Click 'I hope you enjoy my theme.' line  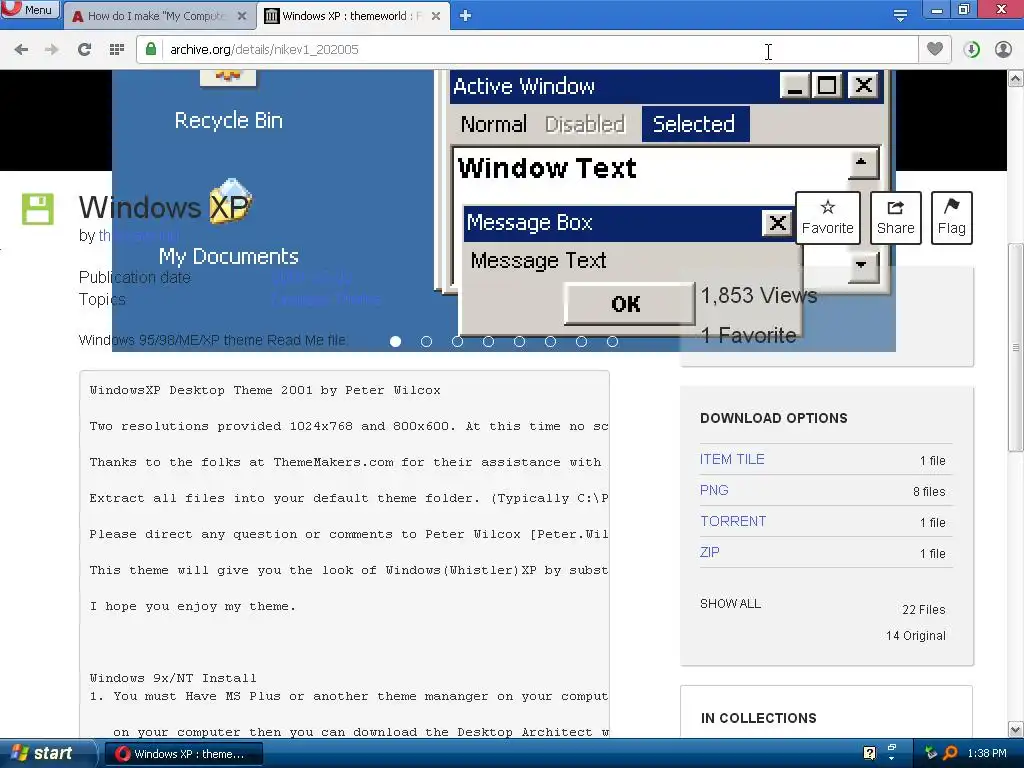pyautogui.click(x=193, y=606)
